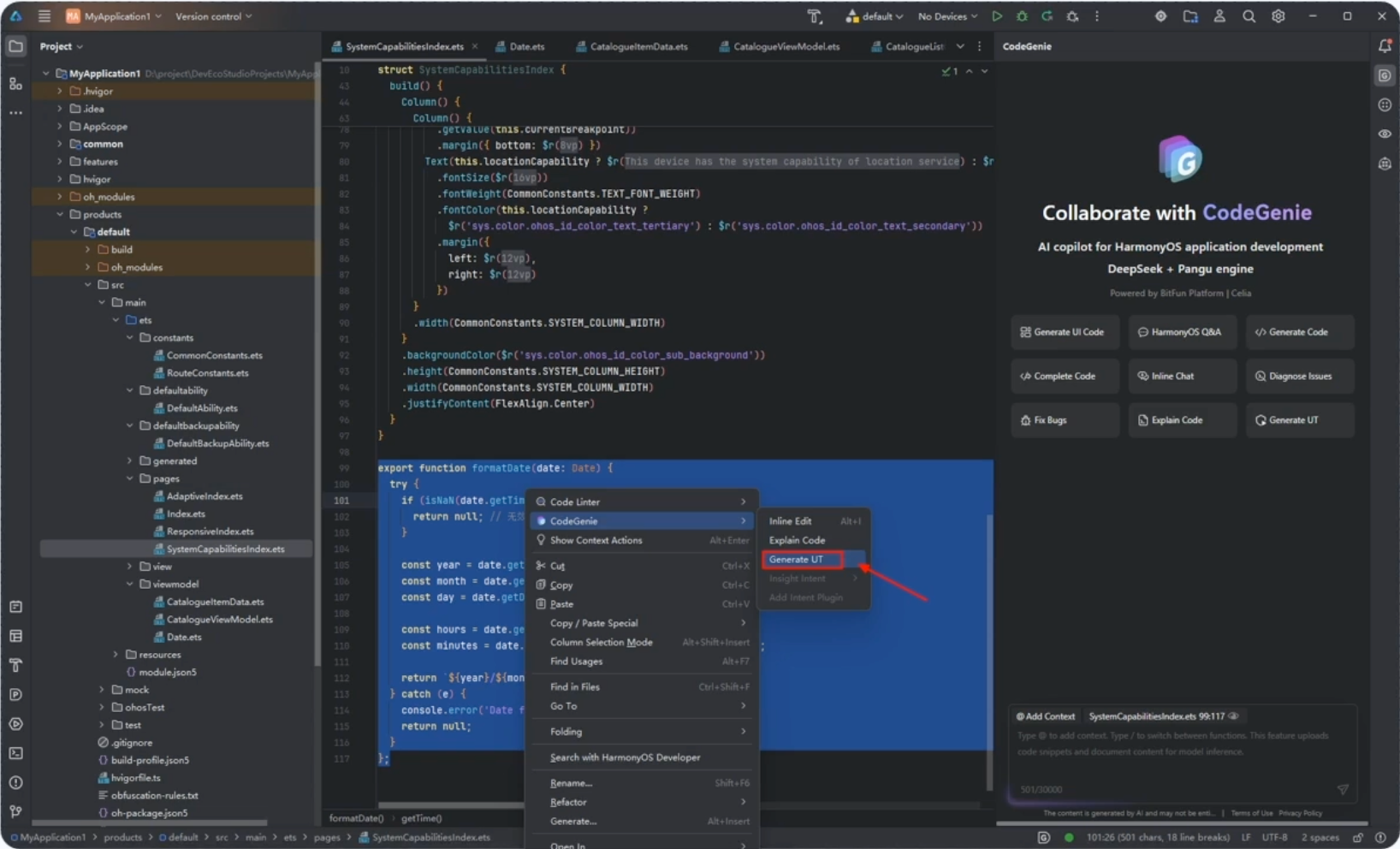Click the CodeGenie icon in the status bar
The image size is (1400, 849).
(1043, 837)
